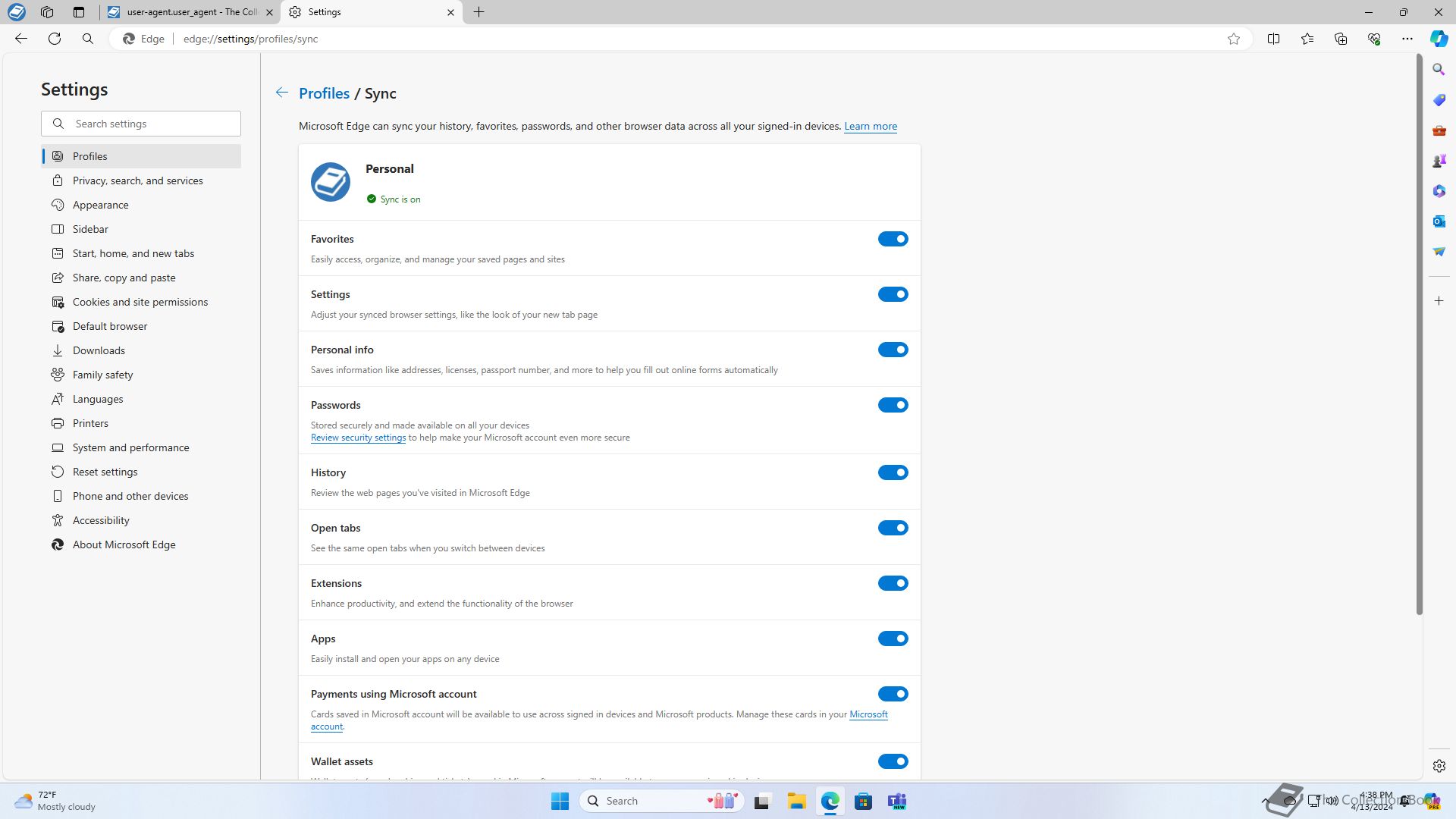Open Copilot icon at top right
Viewport: 1456px width, 819px height.
tap(1439, 39)
